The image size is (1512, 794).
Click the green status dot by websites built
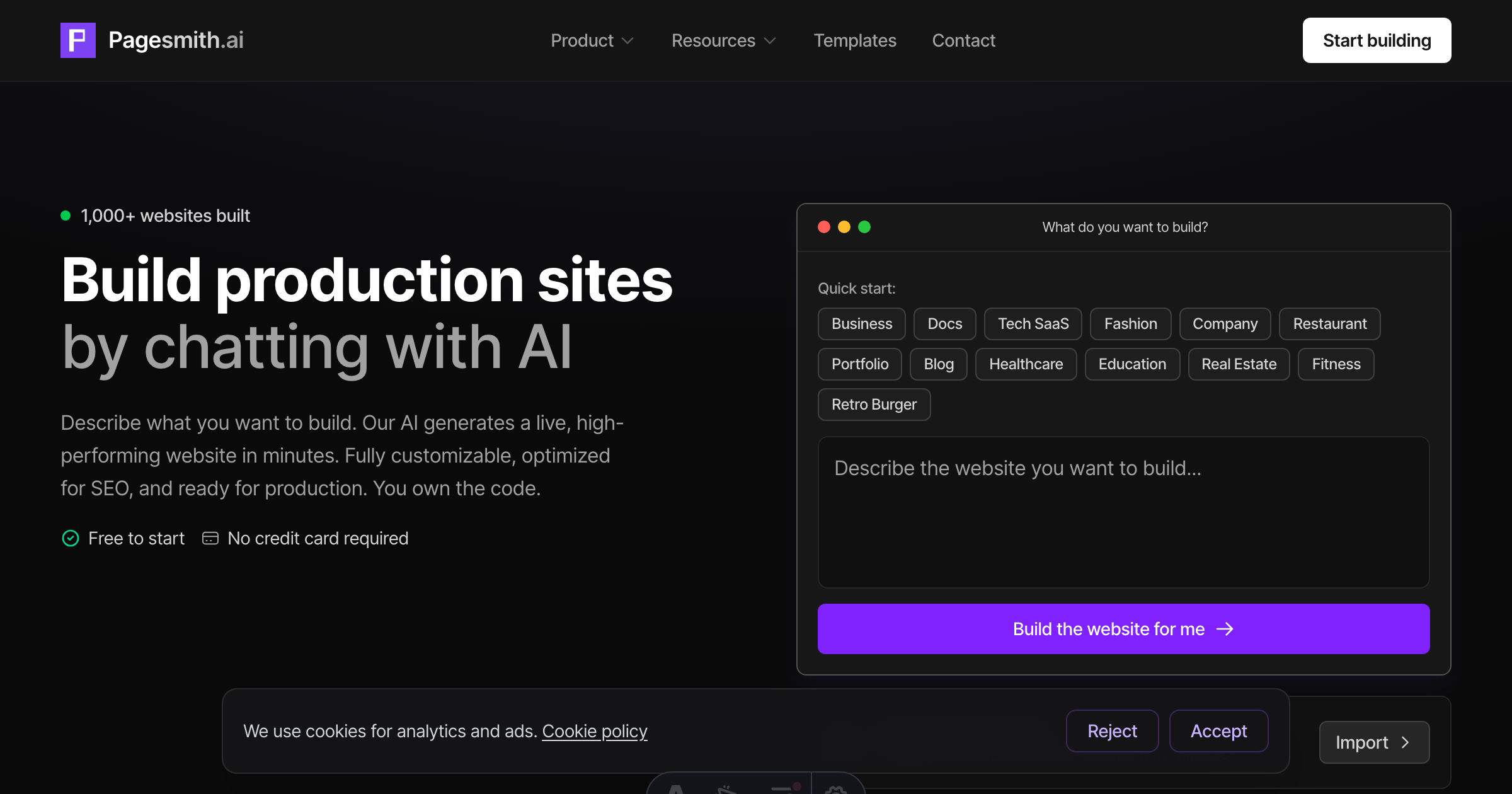coord(66,216)
